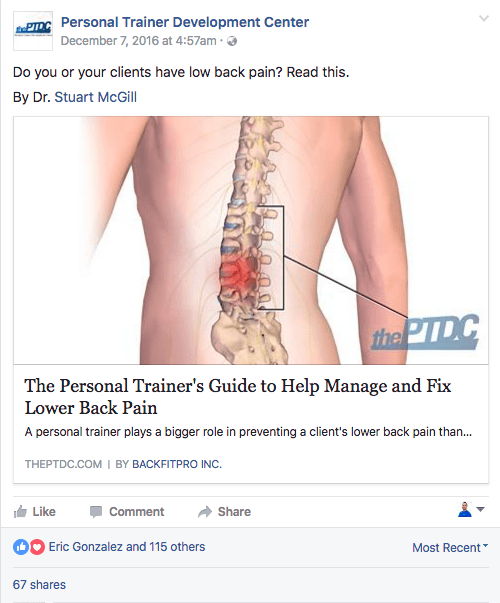Click the Share arrow icon
This screenshot has width=500, height=603.
coord(205,512)
